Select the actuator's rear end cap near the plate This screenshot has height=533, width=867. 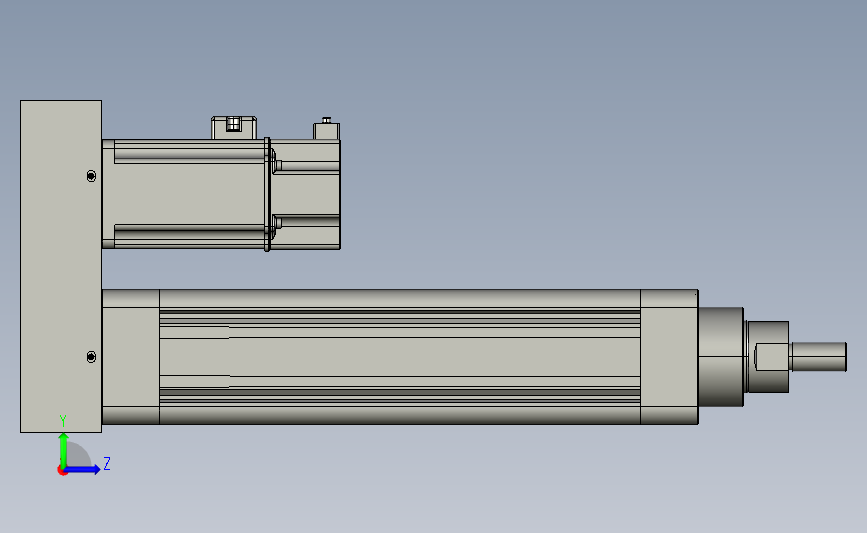tap(131, 357)
